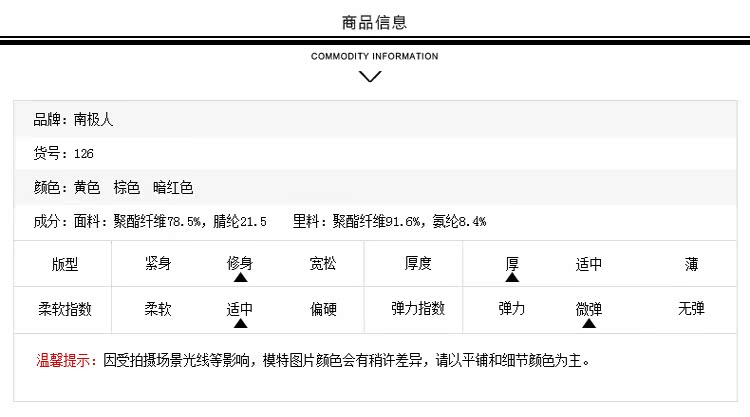Click the color option 黄色
The width and height of the screenshot is (750, 417).
pyautogui.click(x=87, y=187)
